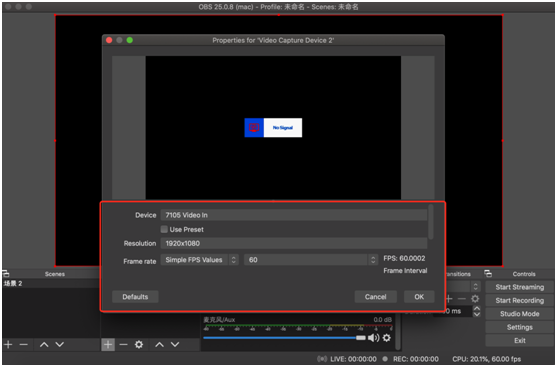Open Simple FPS Values dropdown

(199, 260)
